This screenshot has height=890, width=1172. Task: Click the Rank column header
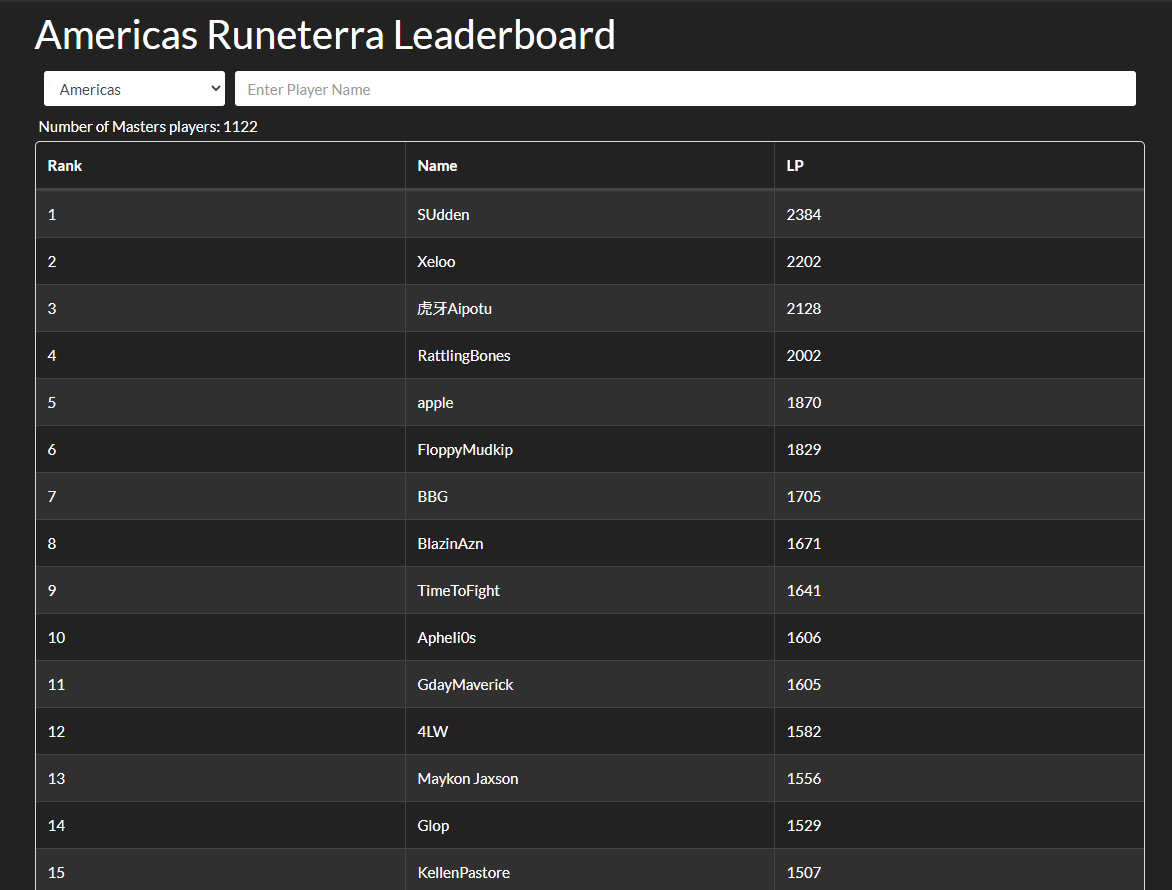pyautogui.click(x=64, y=165)
